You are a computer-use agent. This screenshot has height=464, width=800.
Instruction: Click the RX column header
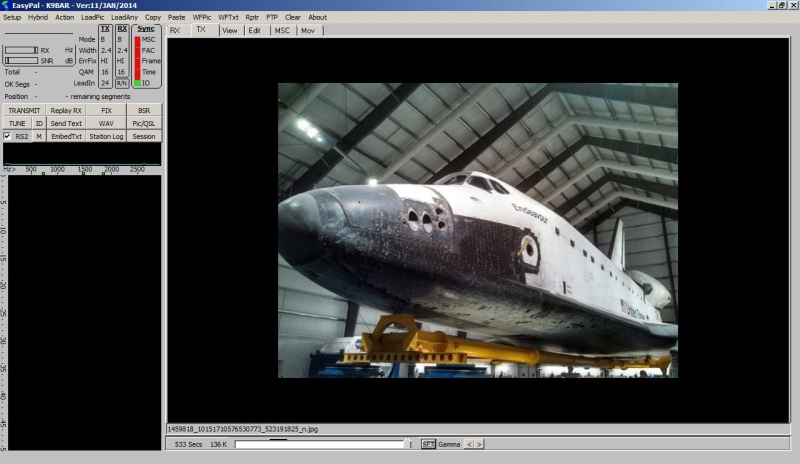click(x=122, y=29)
